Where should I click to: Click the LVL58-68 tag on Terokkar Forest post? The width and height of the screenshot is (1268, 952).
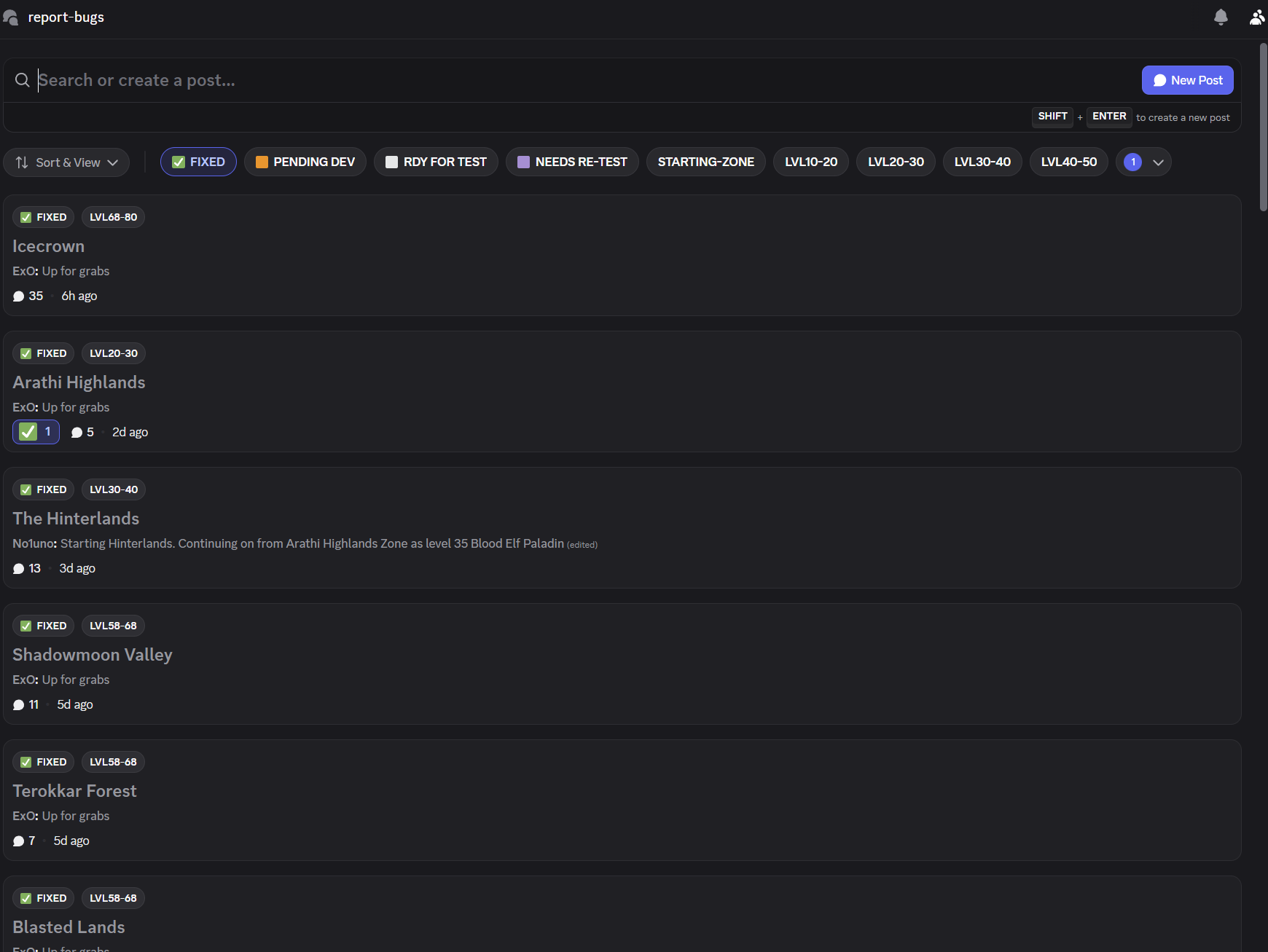click(113, 762)
